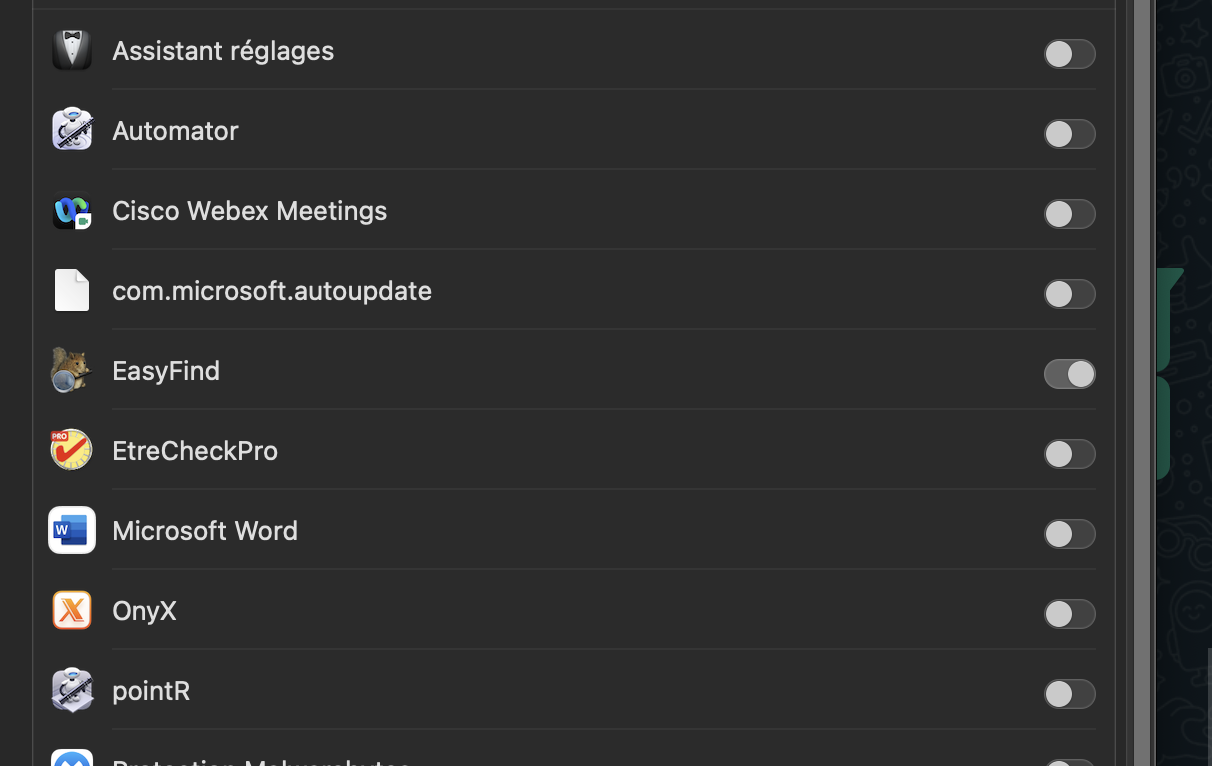Turn on the Automator switch

(x=1069, y=134)
